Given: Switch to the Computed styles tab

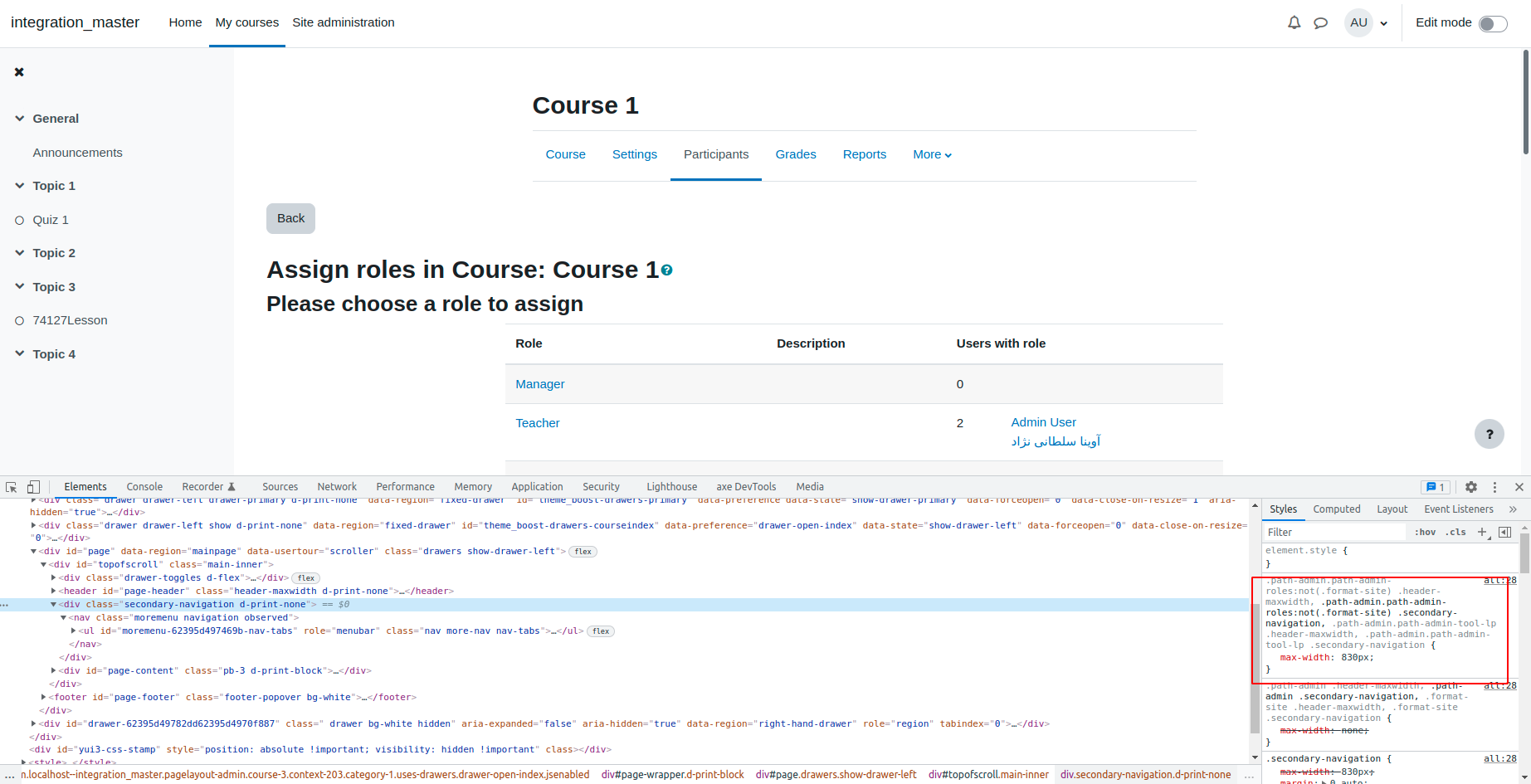Looking at the screenshot, I should [1336, 509].
